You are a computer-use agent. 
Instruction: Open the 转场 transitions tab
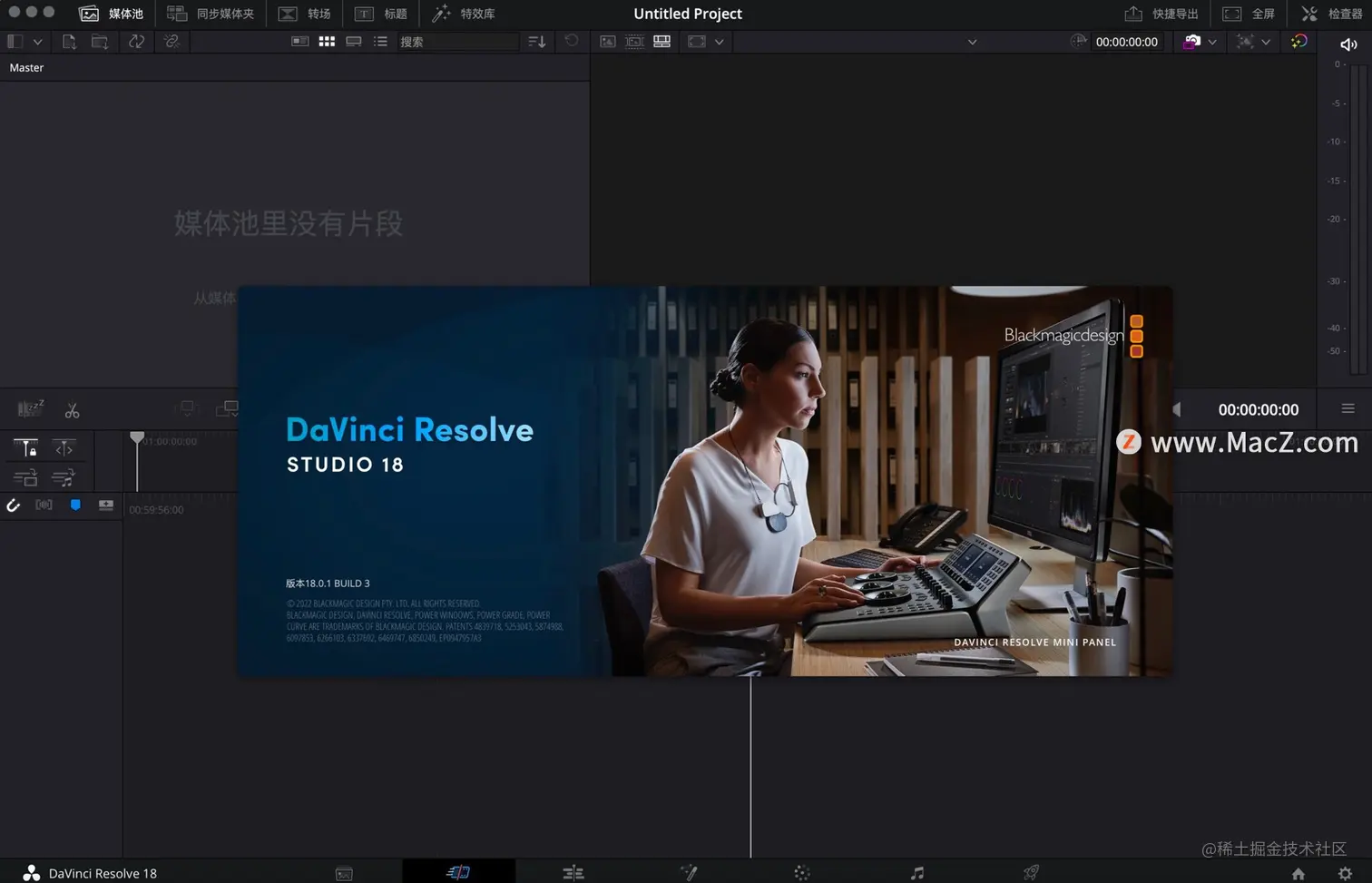pos(304,14)
